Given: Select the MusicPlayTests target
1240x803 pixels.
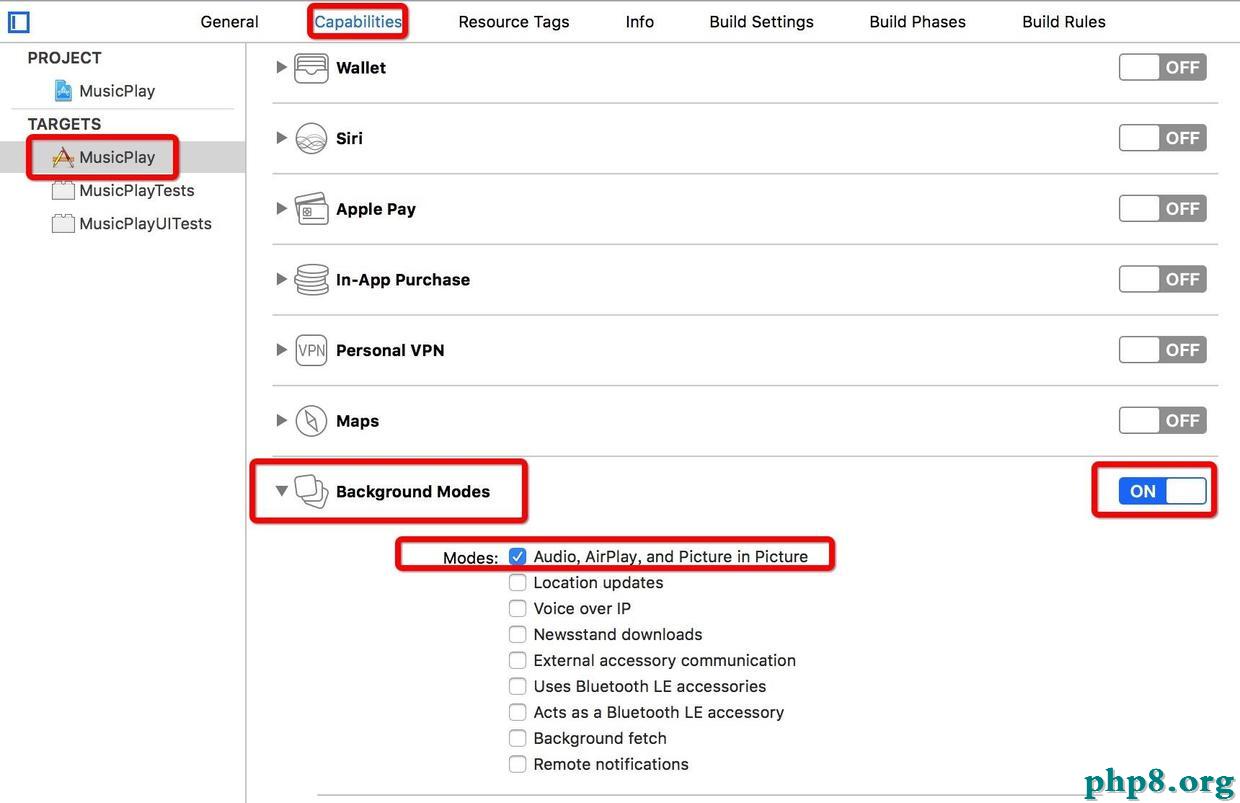Looking at the screenshot, I should click(x=136, y=190).
